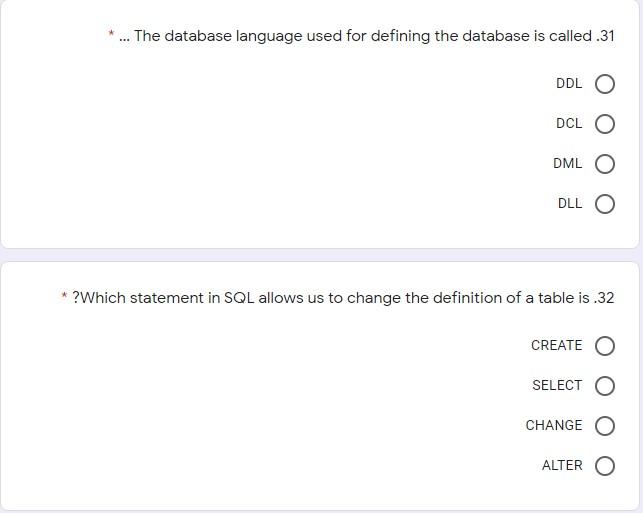Pick the CHANGE radio button
This screenshot has width=643, height=513.
pos(604,426)
